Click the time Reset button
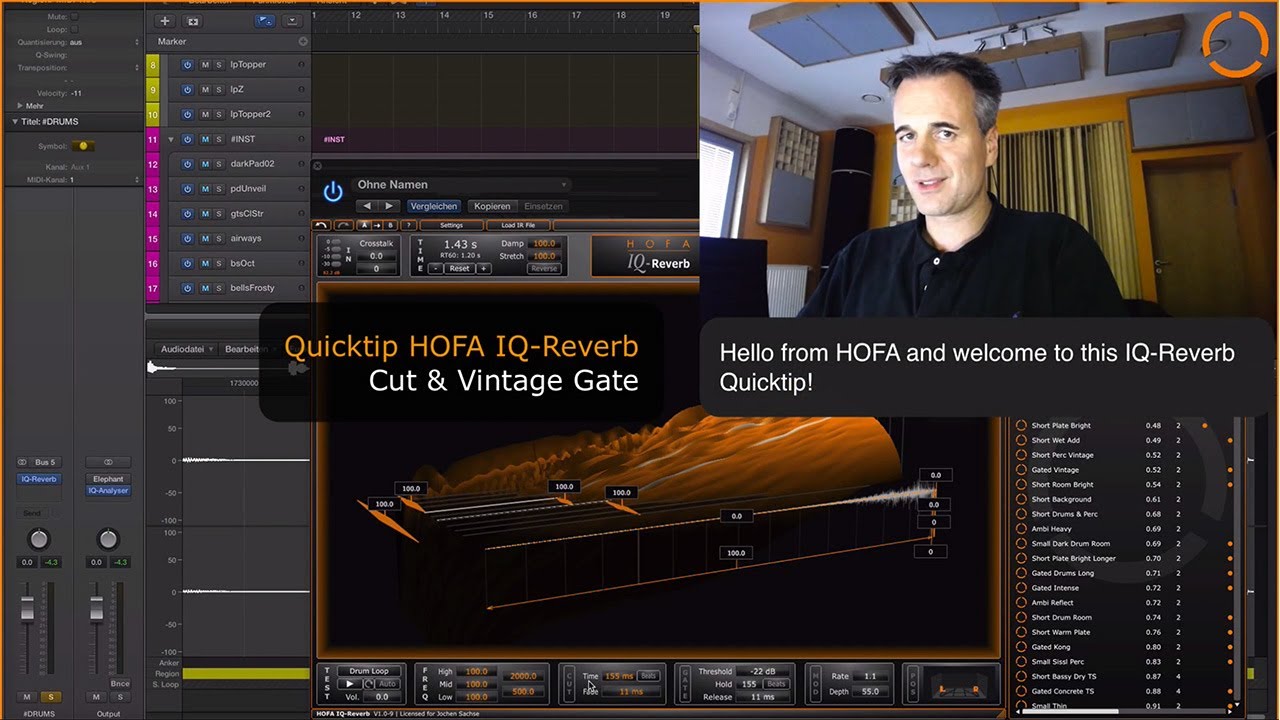The width and height of the screenshot is (1280, 720). pos(459,269)
